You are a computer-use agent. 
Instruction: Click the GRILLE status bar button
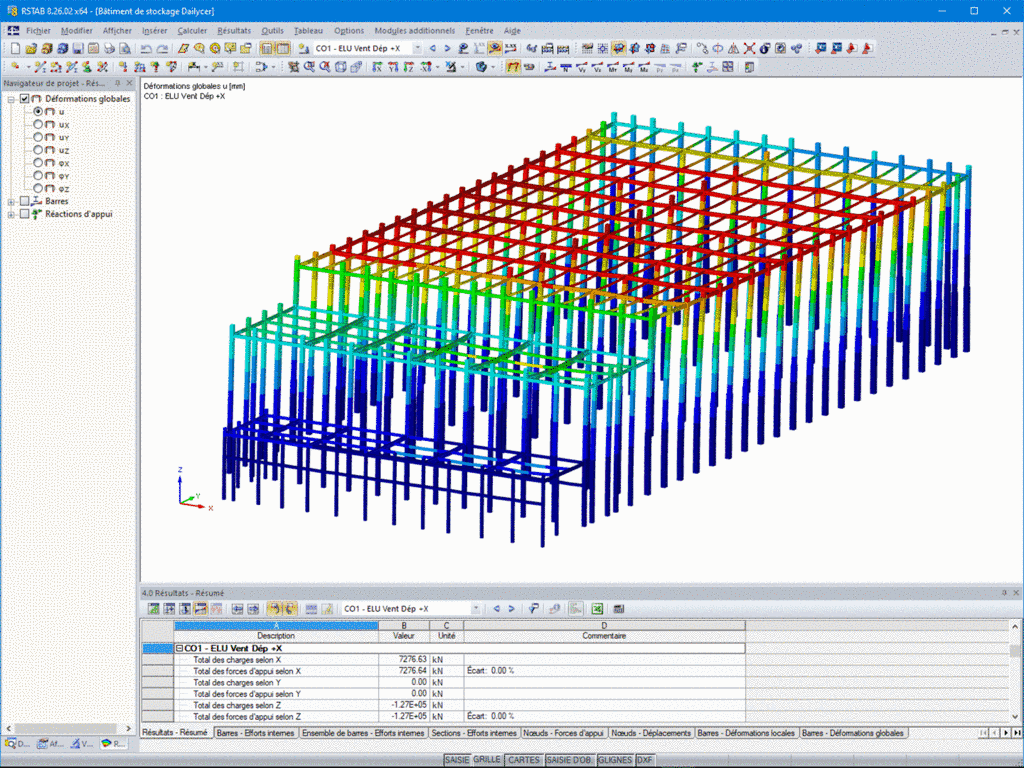[x=487, y=760]
